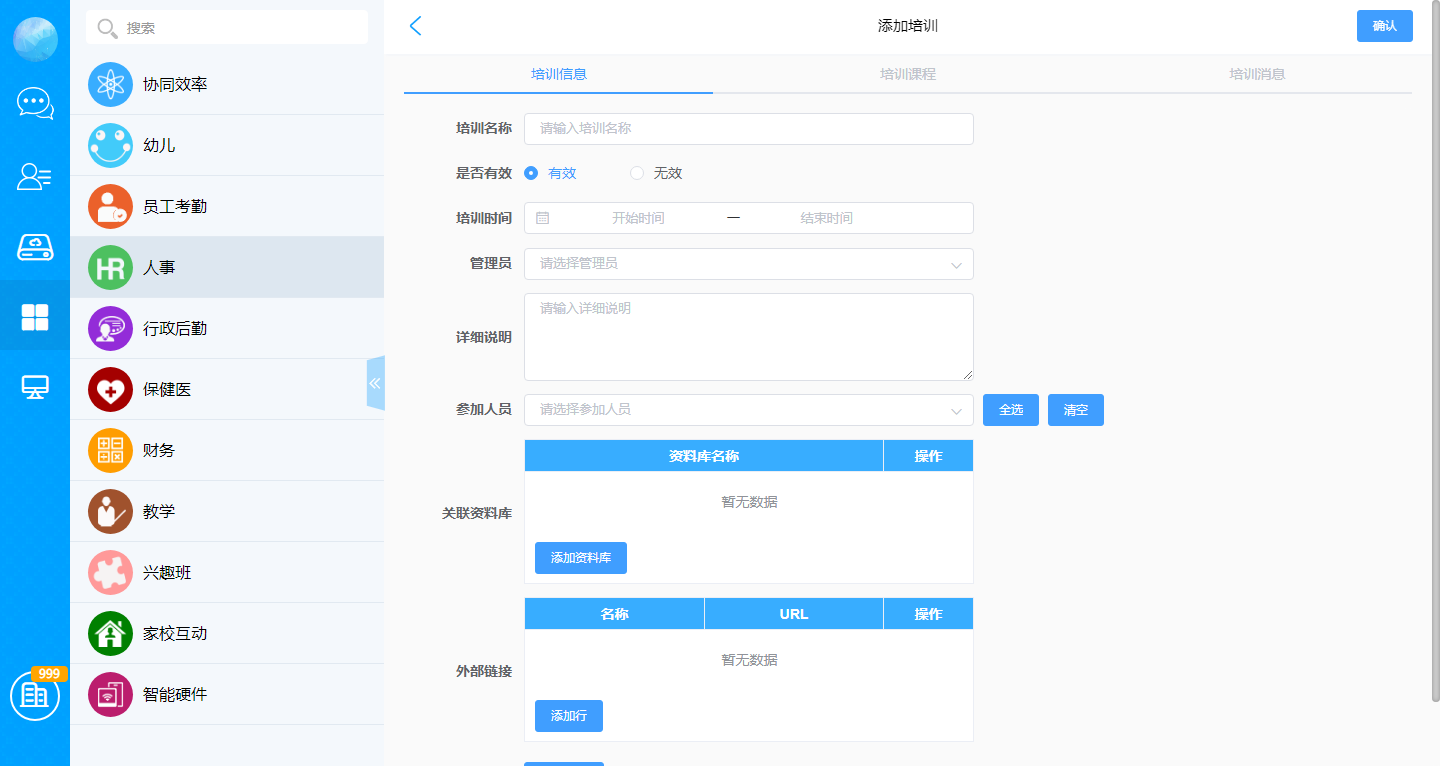Open 幼儿 smiley face icon
The width and height of the screenshot is (1440, 766).
110,146
